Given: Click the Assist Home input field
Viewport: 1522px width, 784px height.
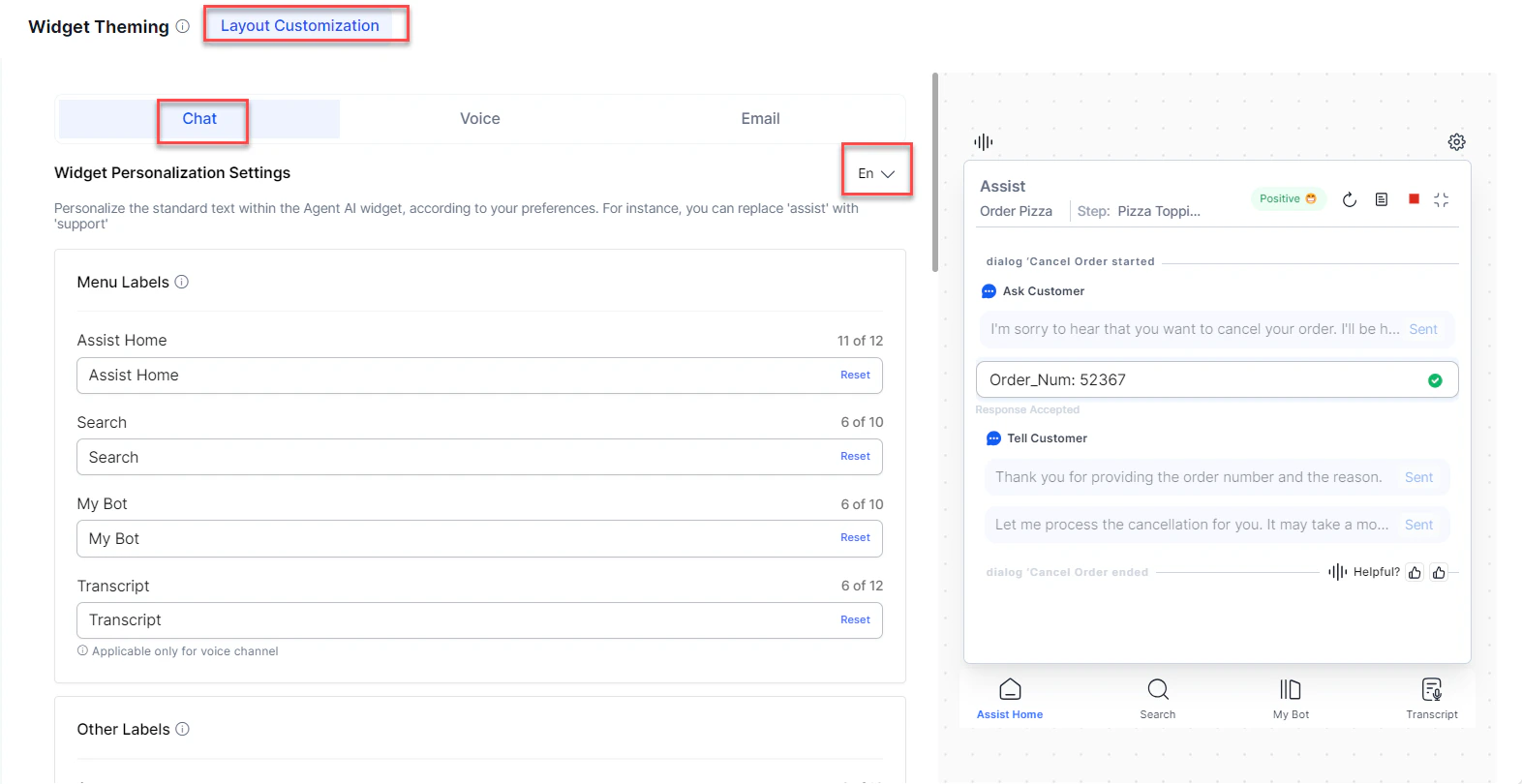Looking at the screenshot, I should (479, 376).
